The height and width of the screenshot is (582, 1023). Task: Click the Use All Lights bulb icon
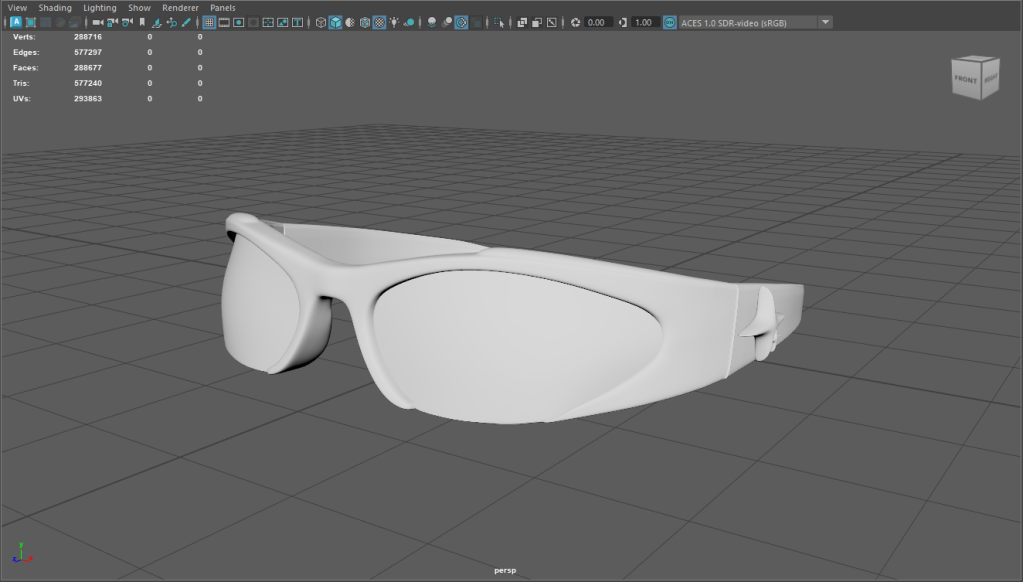[x=395, y=22]
